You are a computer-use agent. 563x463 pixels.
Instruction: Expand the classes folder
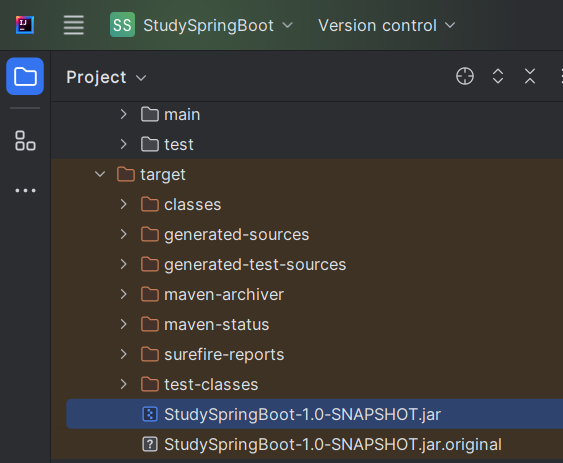pos(124,204)
